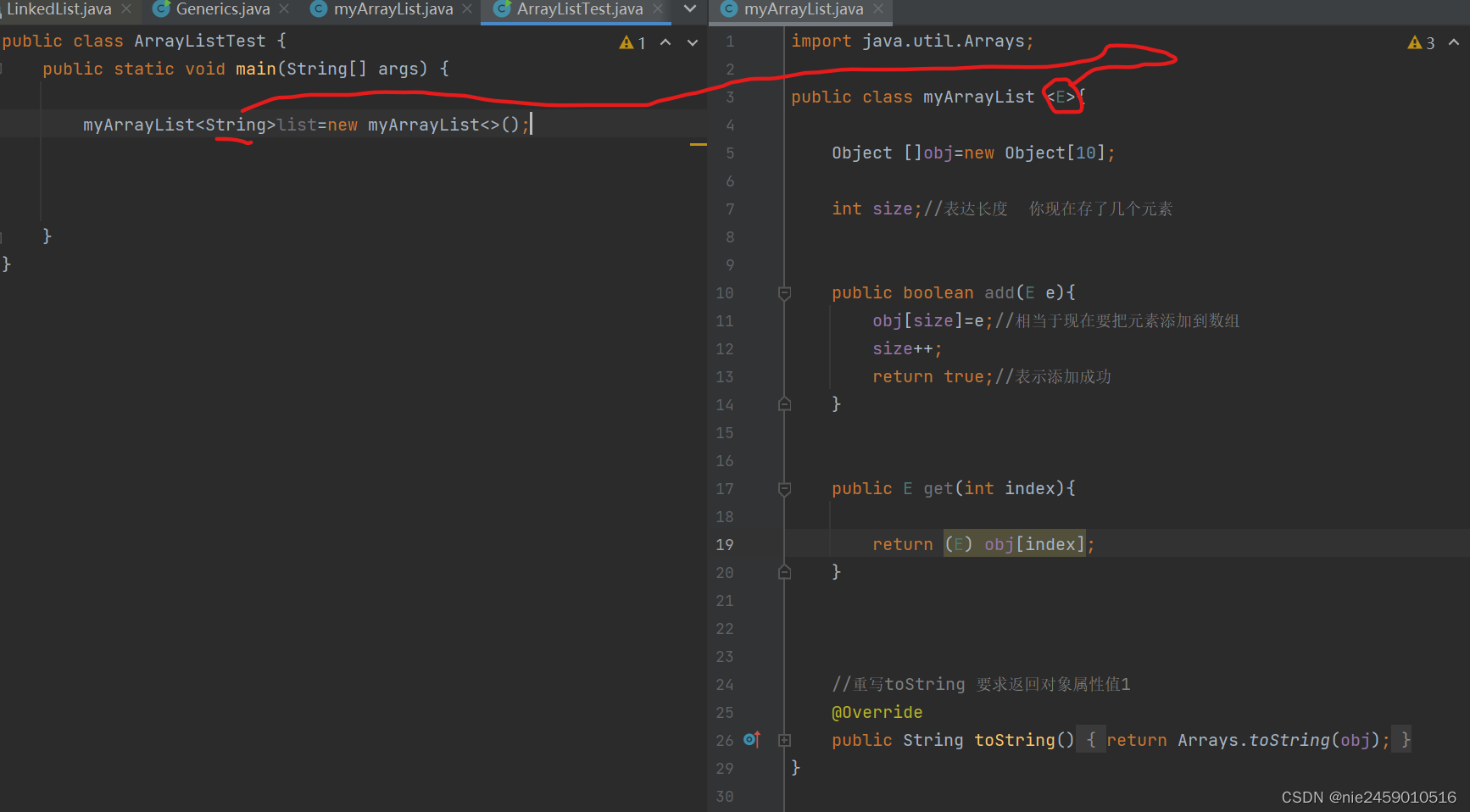Click the 'main' method name in left editor
Image resolution: width=1470 pixels, height=812 pixels.
click(x=256, y=70)
